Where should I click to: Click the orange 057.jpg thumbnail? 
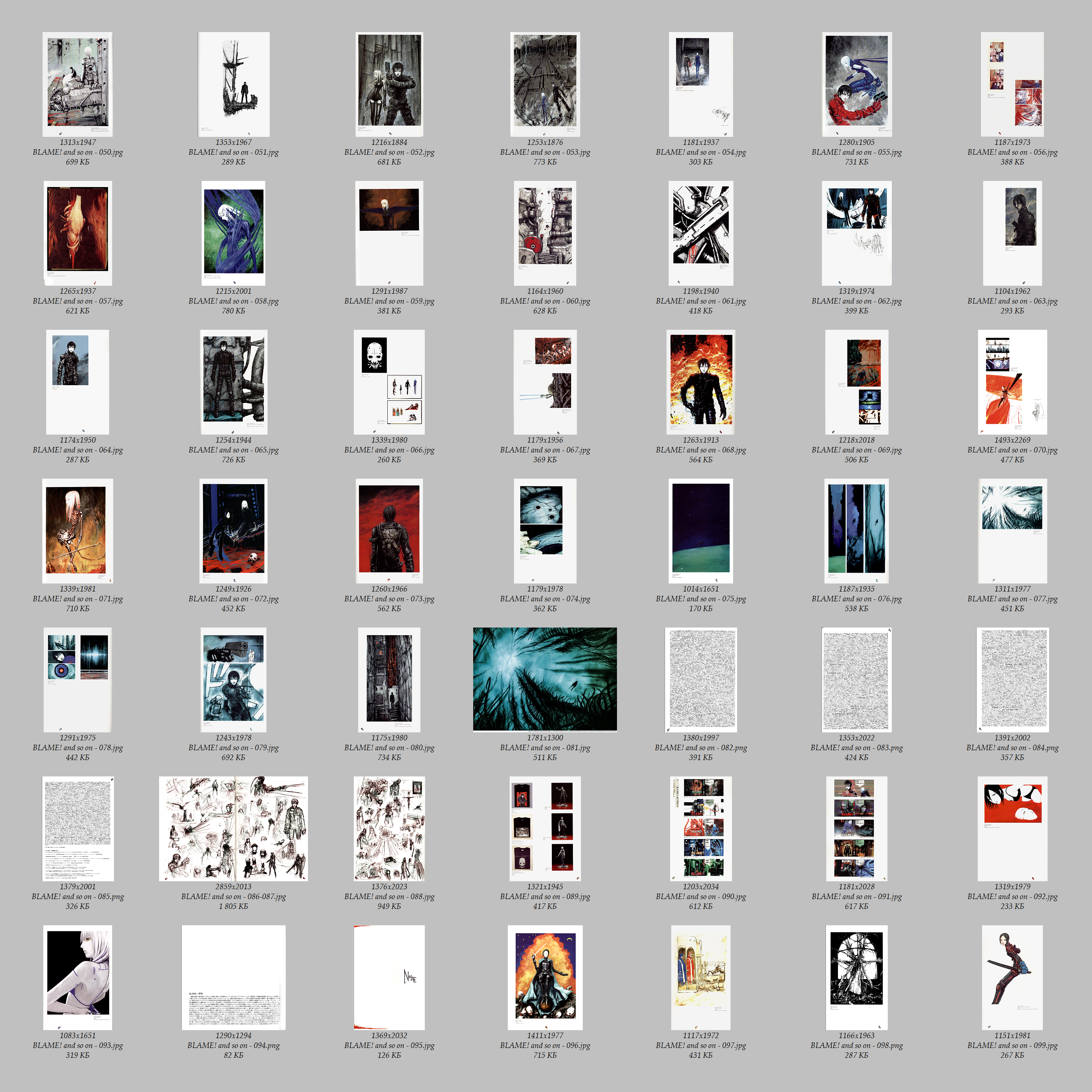coord(78,233)
